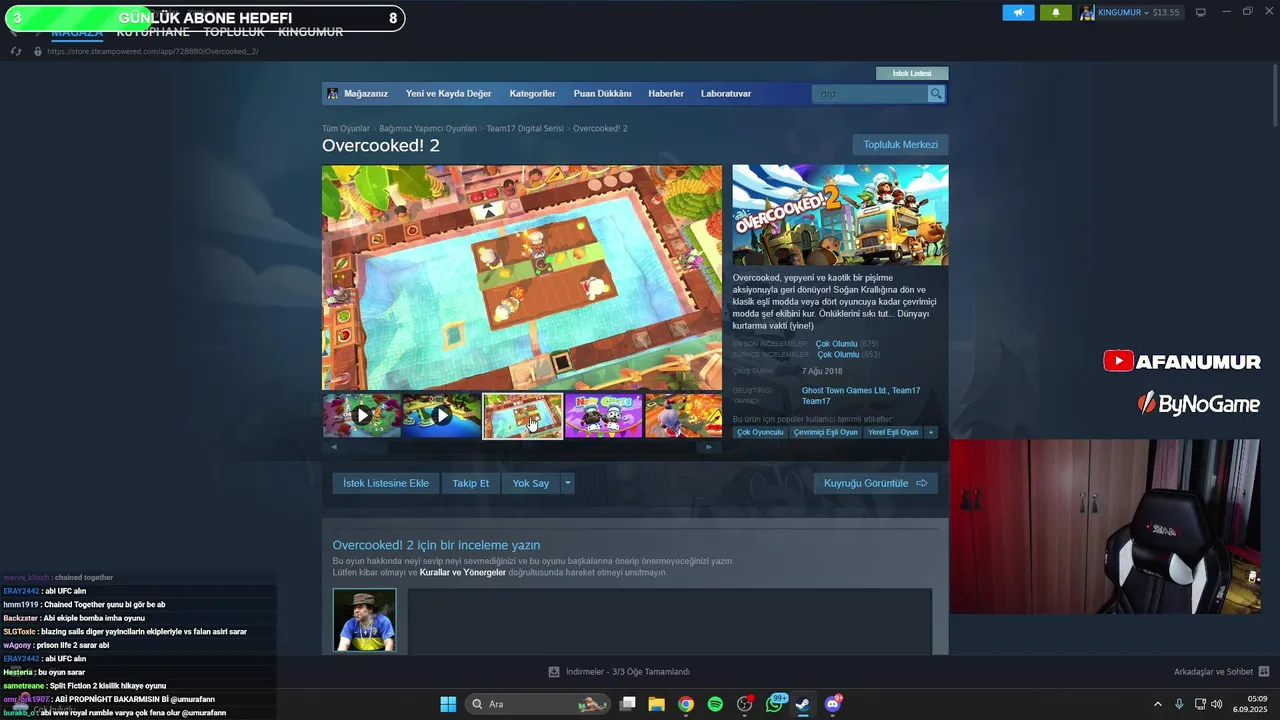Viewport: 1280px width, 720px height.
Task: Reload the Steam store page
Action: (16, 51)
